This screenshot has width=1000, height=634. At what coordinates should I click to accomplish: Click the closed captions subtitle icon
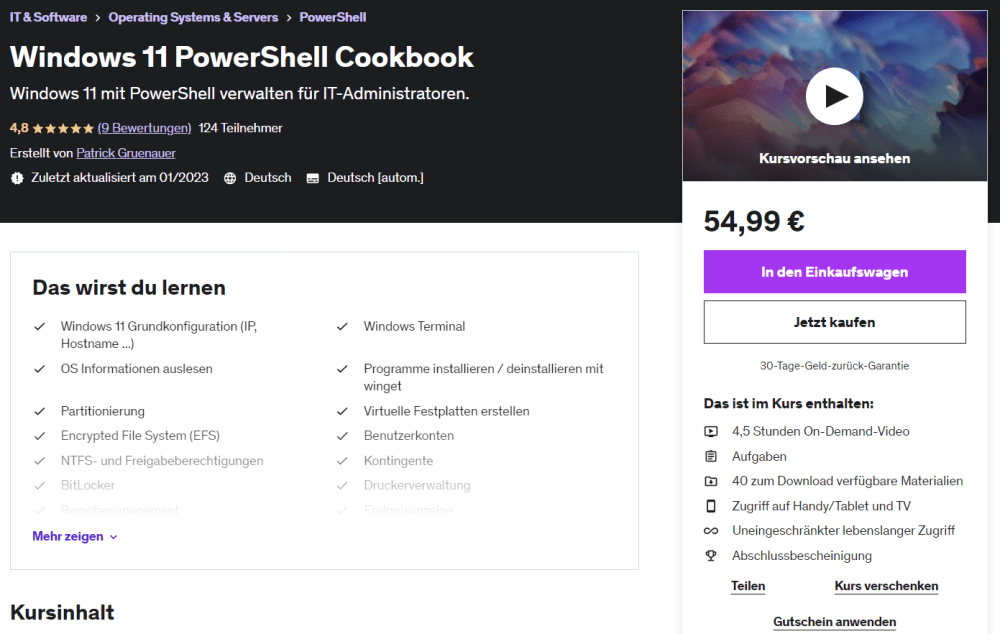pos(313,178)
